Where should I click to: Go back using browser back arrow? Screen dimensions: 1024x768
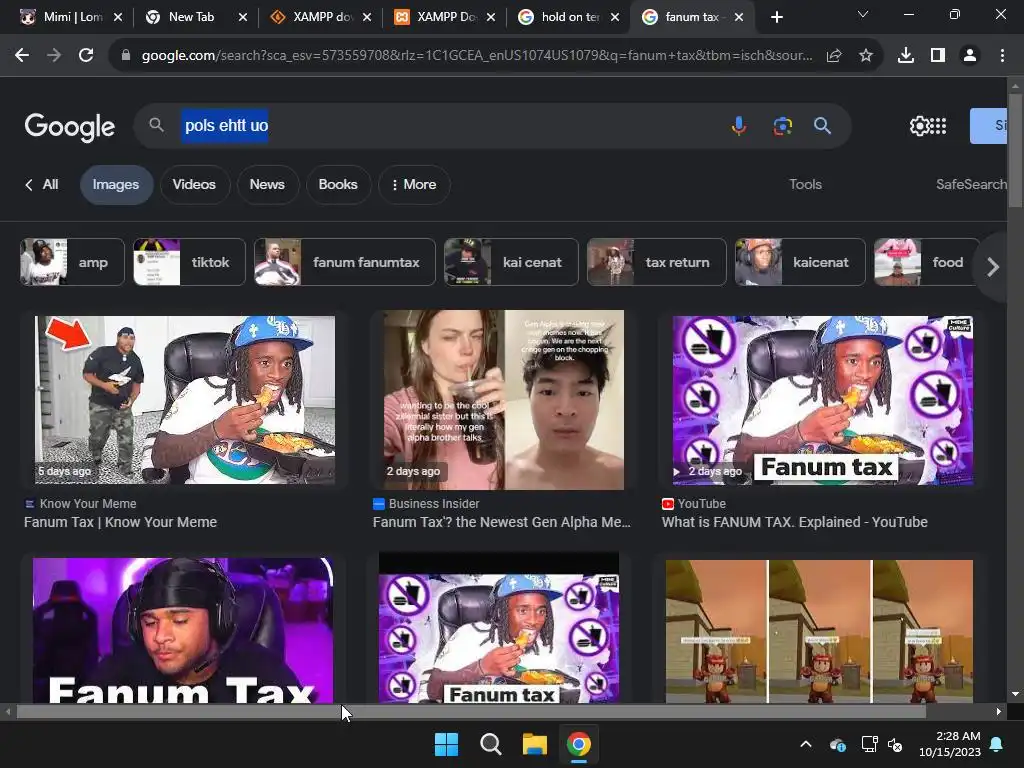pyautogui.click(x=22, y=56)
